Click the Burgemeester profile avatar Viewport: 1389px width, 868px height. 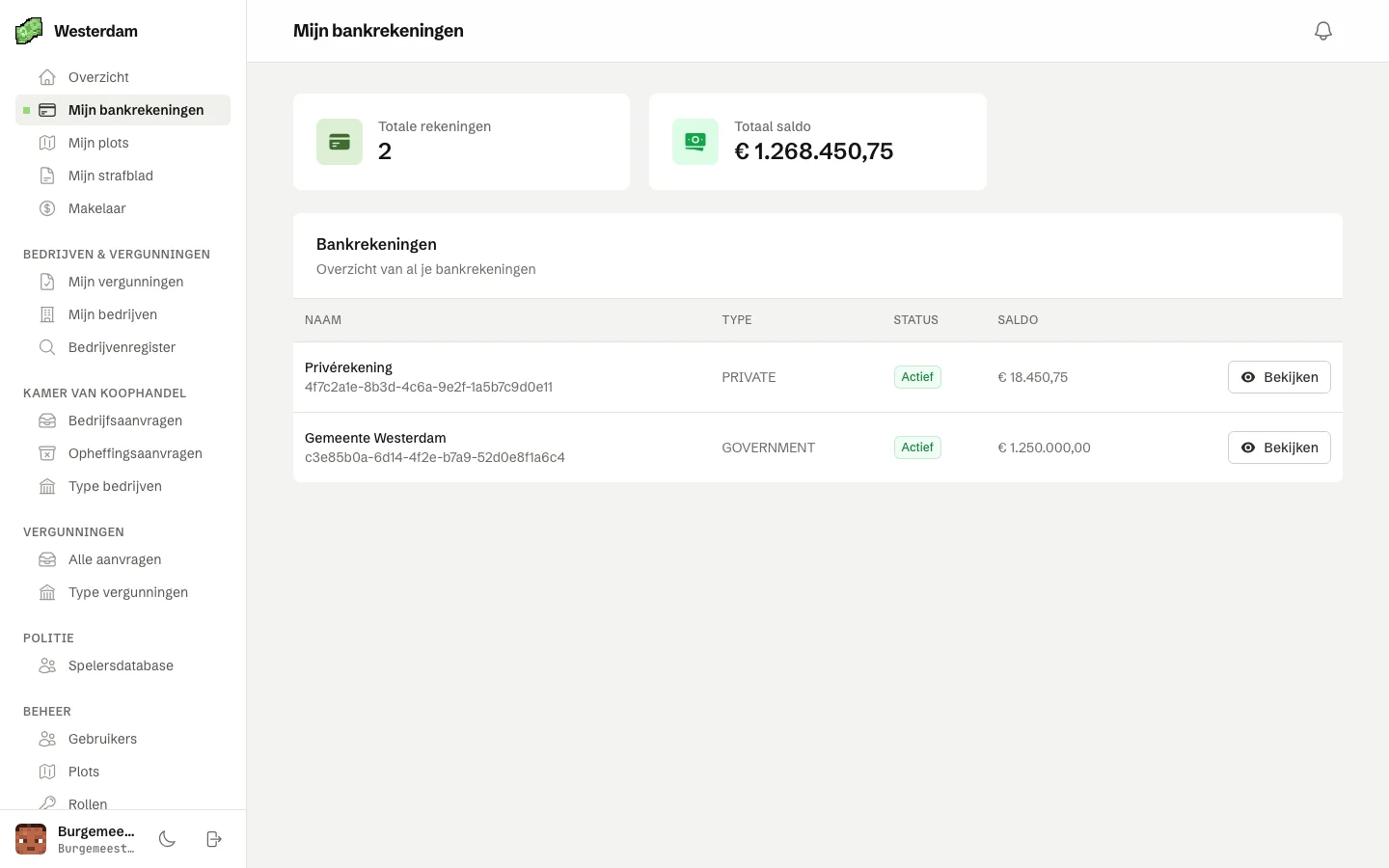31,839
